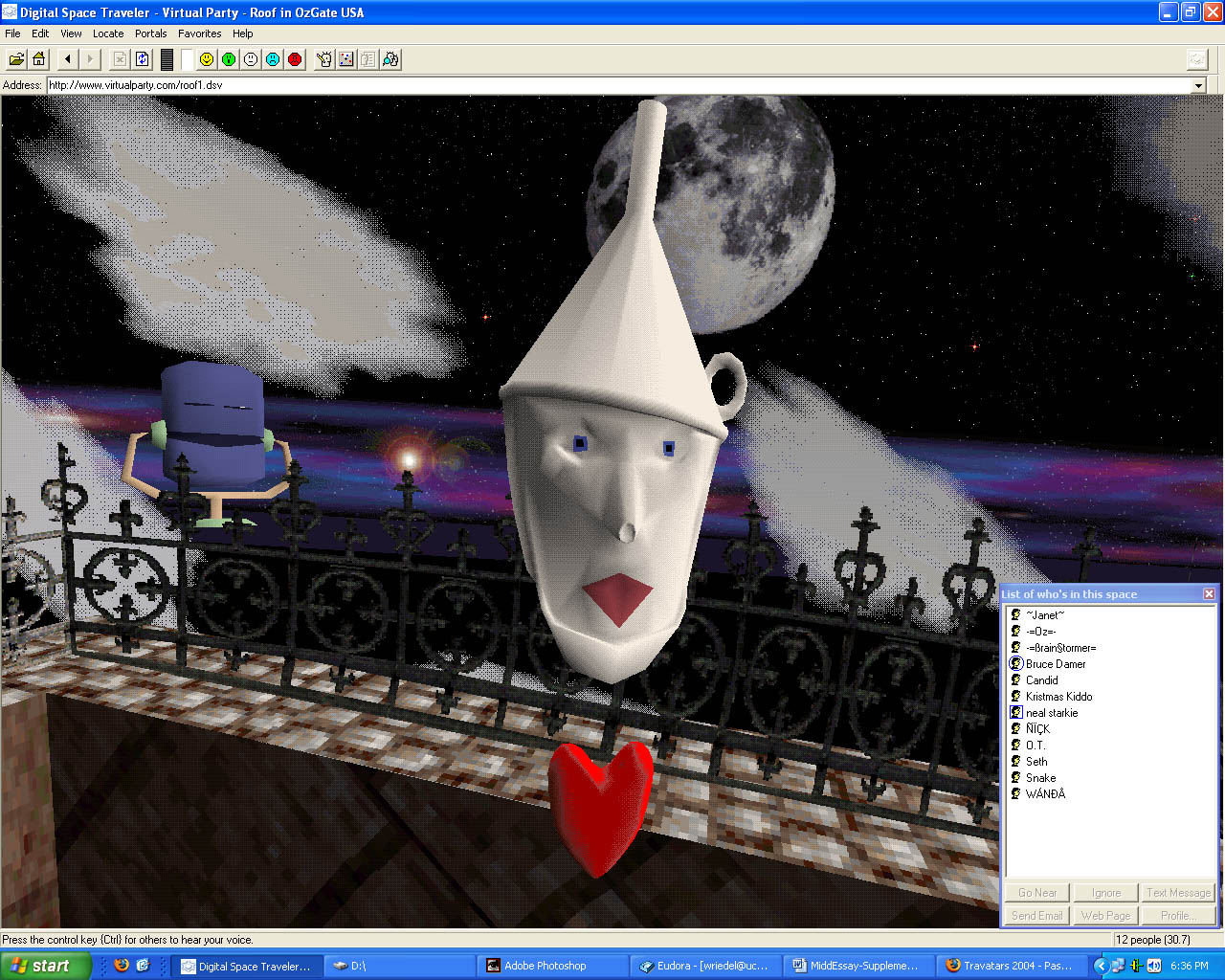Launch Firefox from quick launch bar
The image size is (1225, 980).
[x=122, y=966]
